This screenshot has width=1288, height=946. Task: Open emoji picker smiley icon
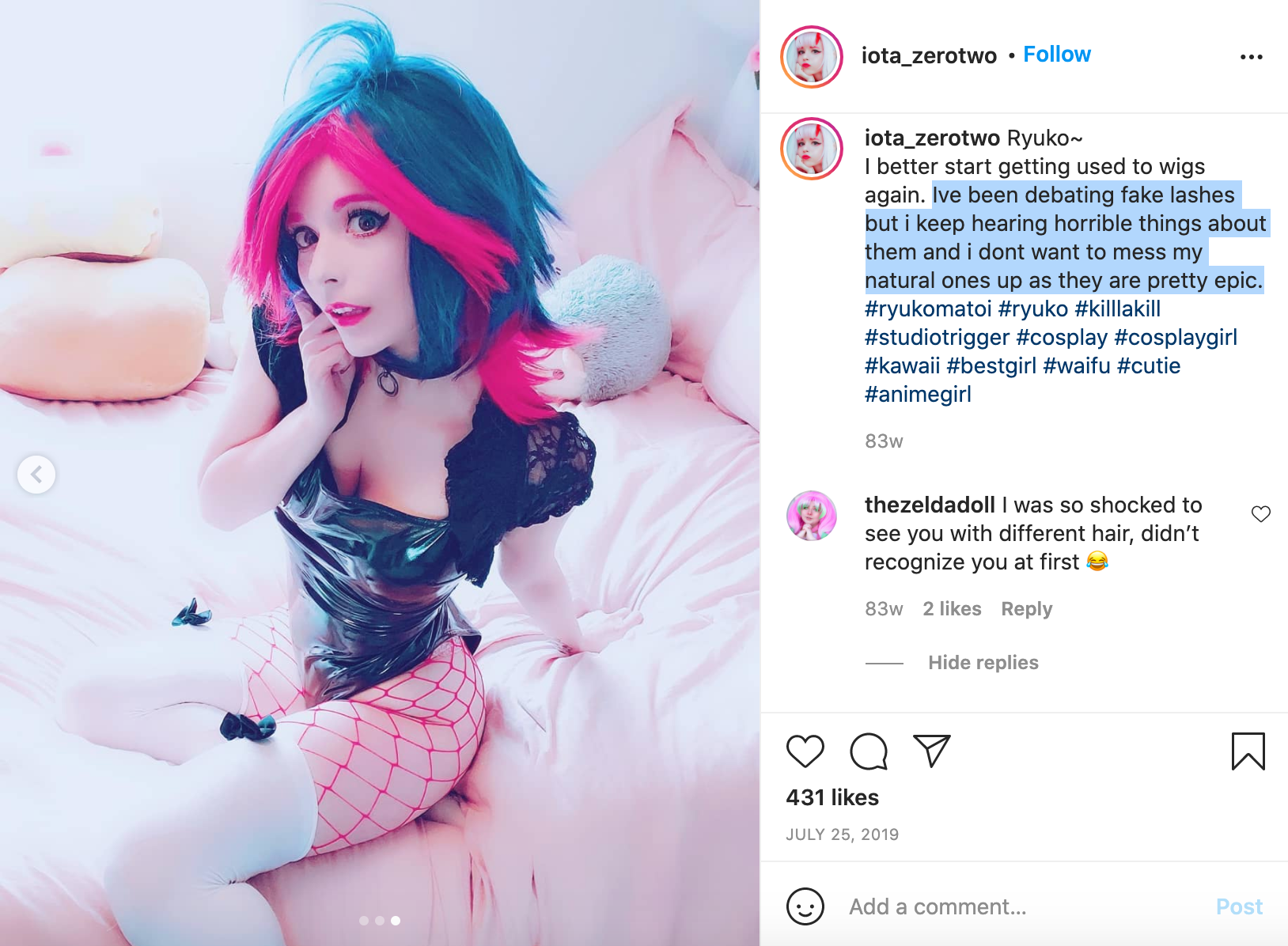805,906
